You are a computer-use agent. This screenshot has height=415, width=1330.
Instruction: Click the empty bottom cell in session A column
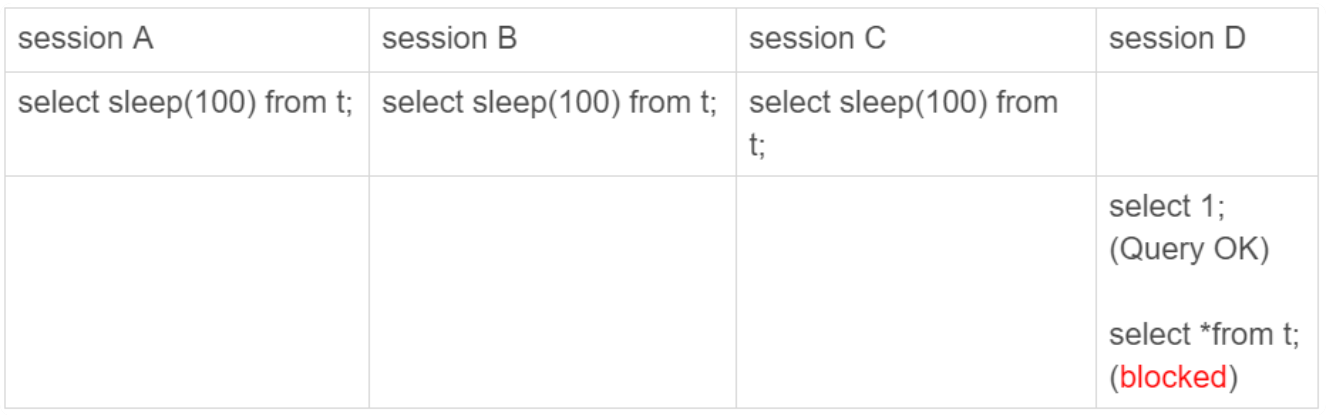click(187, 292)
